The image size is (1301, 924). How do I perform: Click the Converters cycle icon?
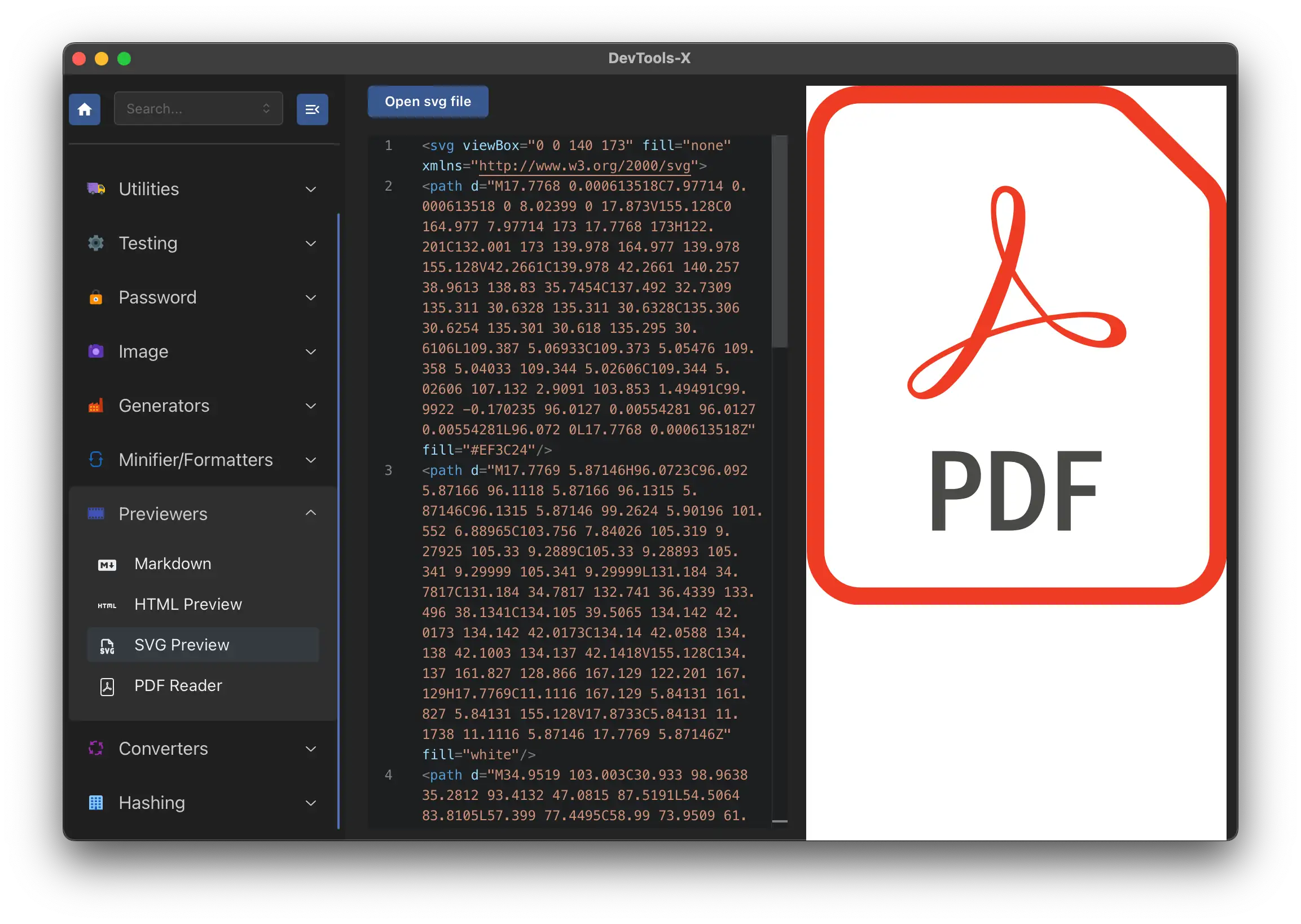tap(95, 748)
